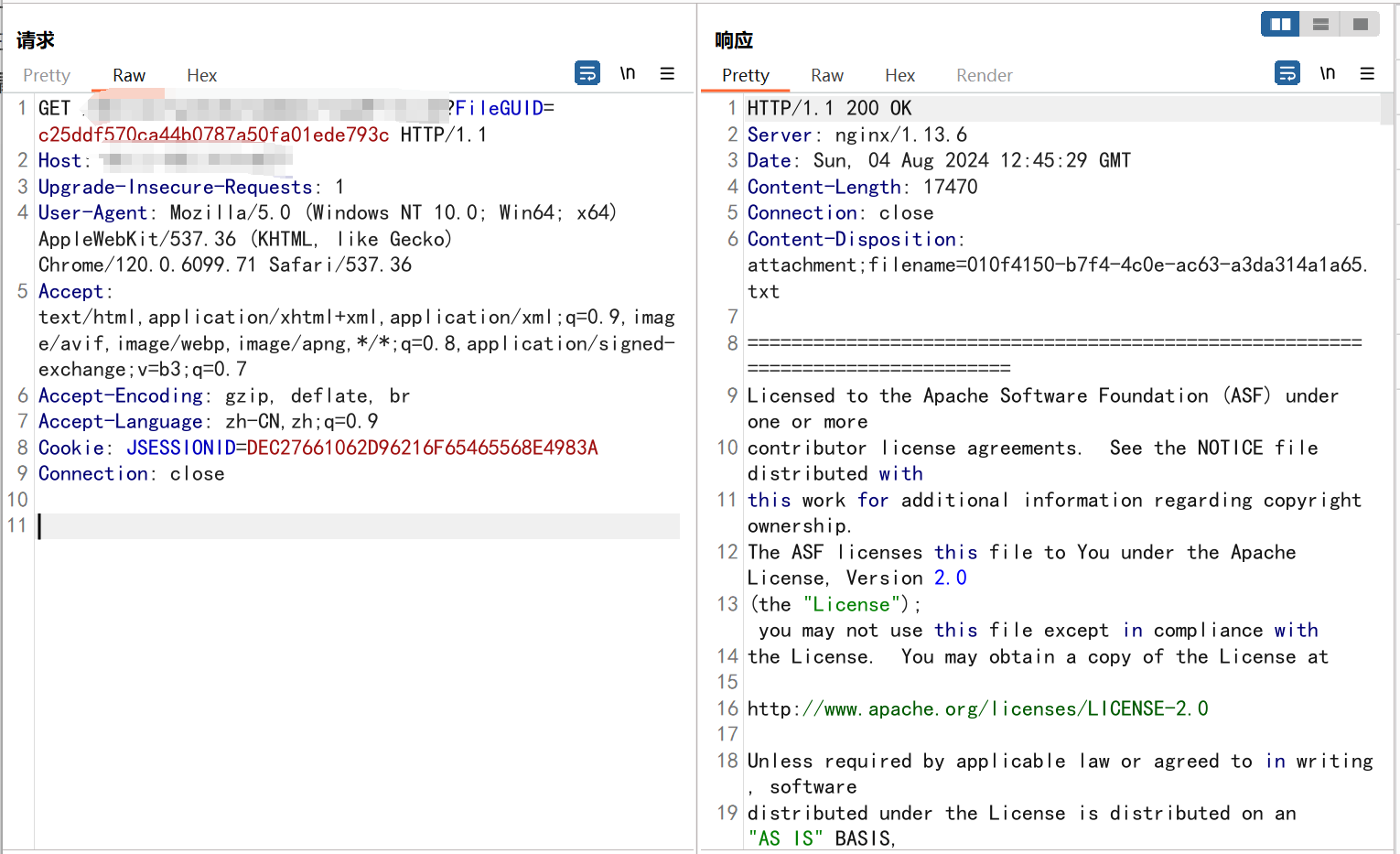The height and width of the screenshot is (854, 1400).
Task: Select the response Pretty tab
Action: (x=746, y=76)
